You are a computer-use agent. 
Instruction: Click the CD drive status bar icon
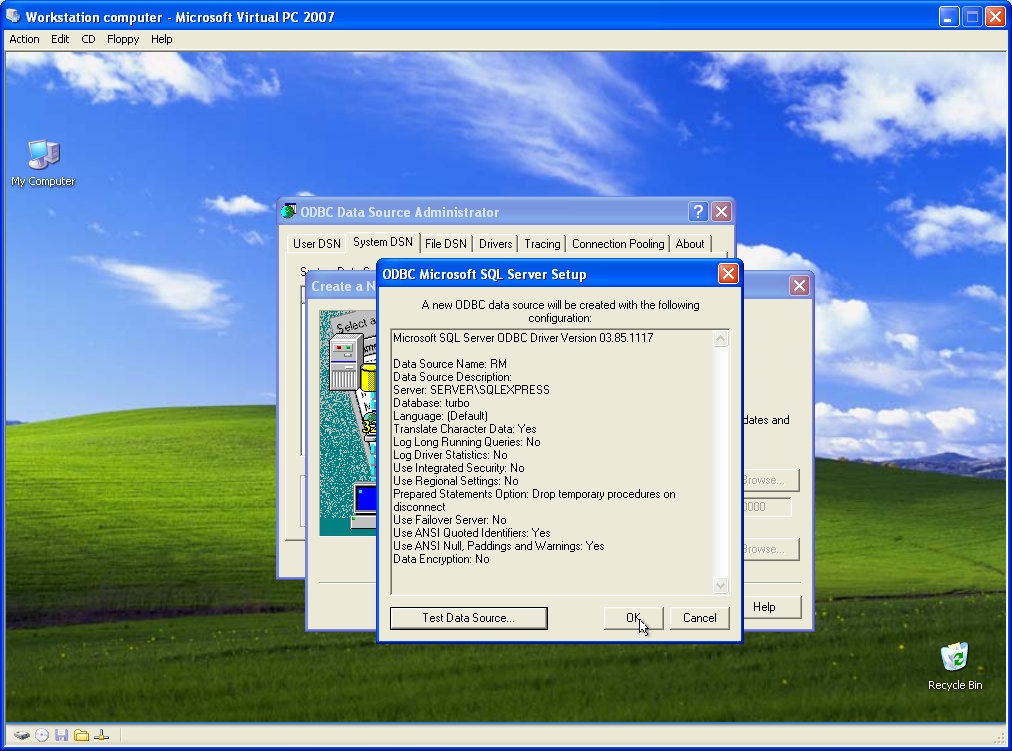[42, 735]
